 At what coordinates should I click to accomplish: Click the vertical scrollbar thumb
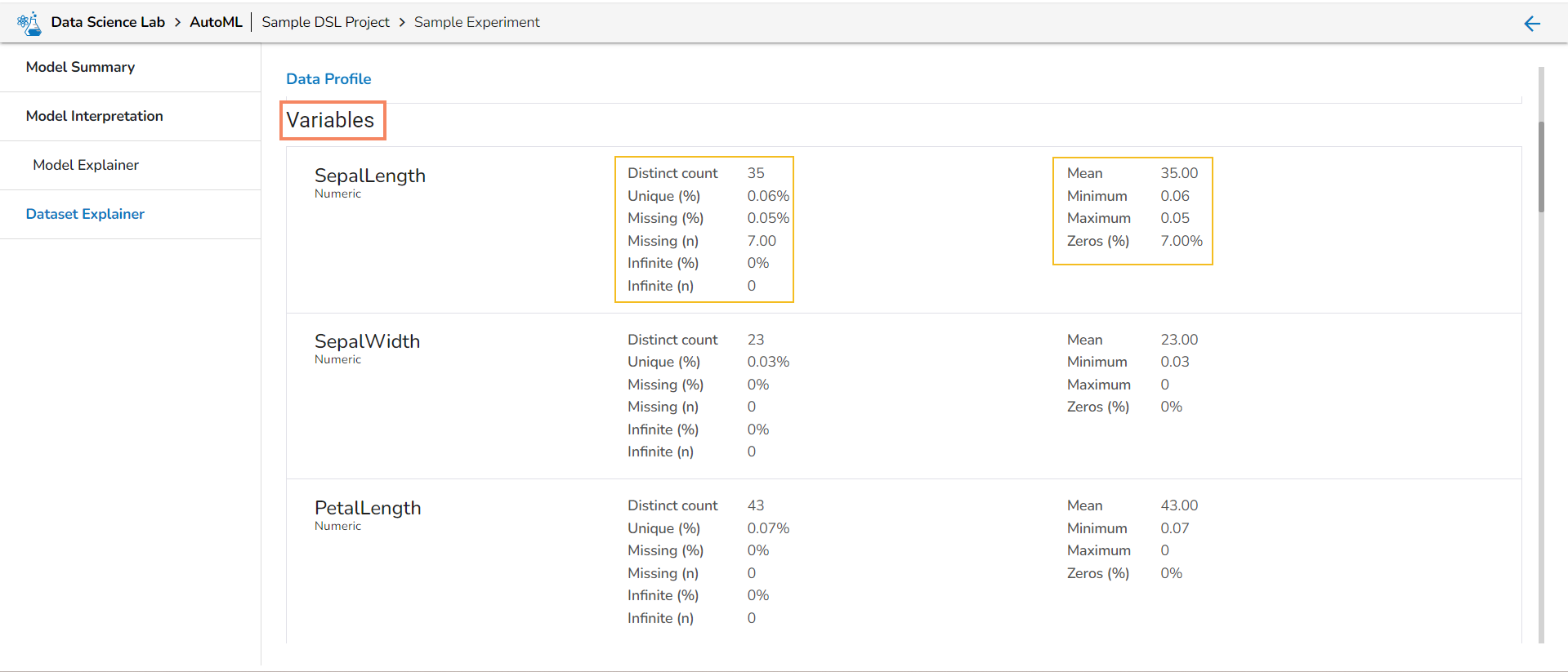pos(1541,167)
